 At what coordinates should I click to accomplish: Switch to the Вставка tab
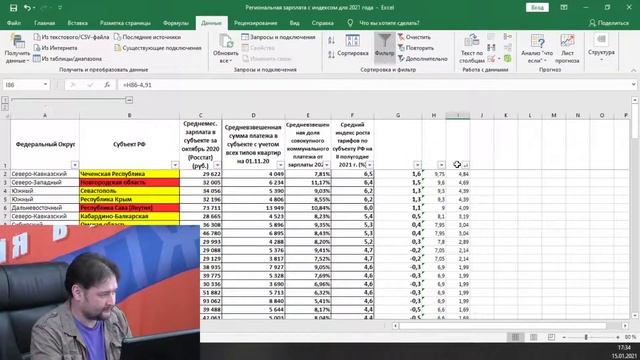point(78,23)
